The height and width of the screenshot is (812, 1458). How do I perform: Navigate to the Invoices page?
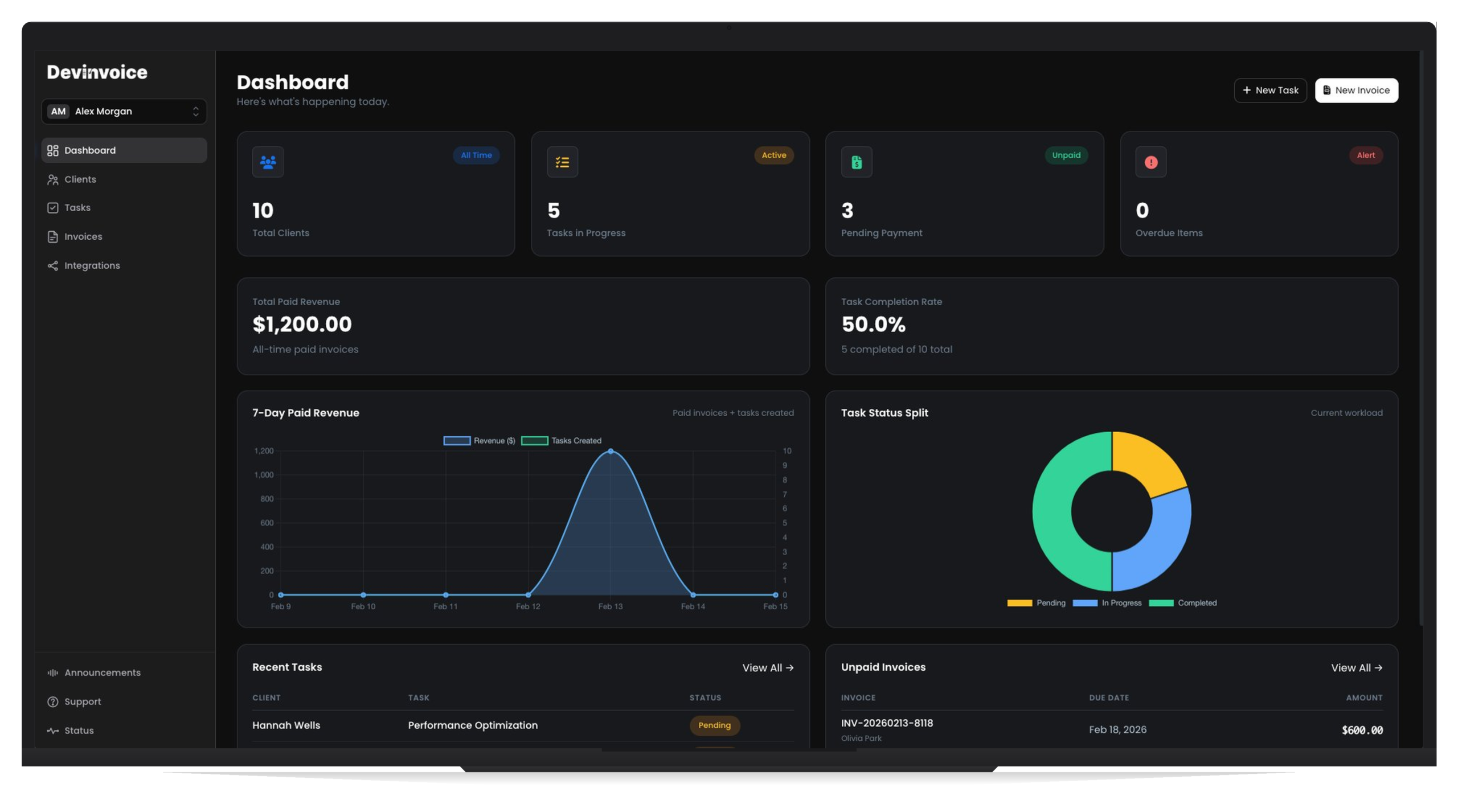click(83, 236)
